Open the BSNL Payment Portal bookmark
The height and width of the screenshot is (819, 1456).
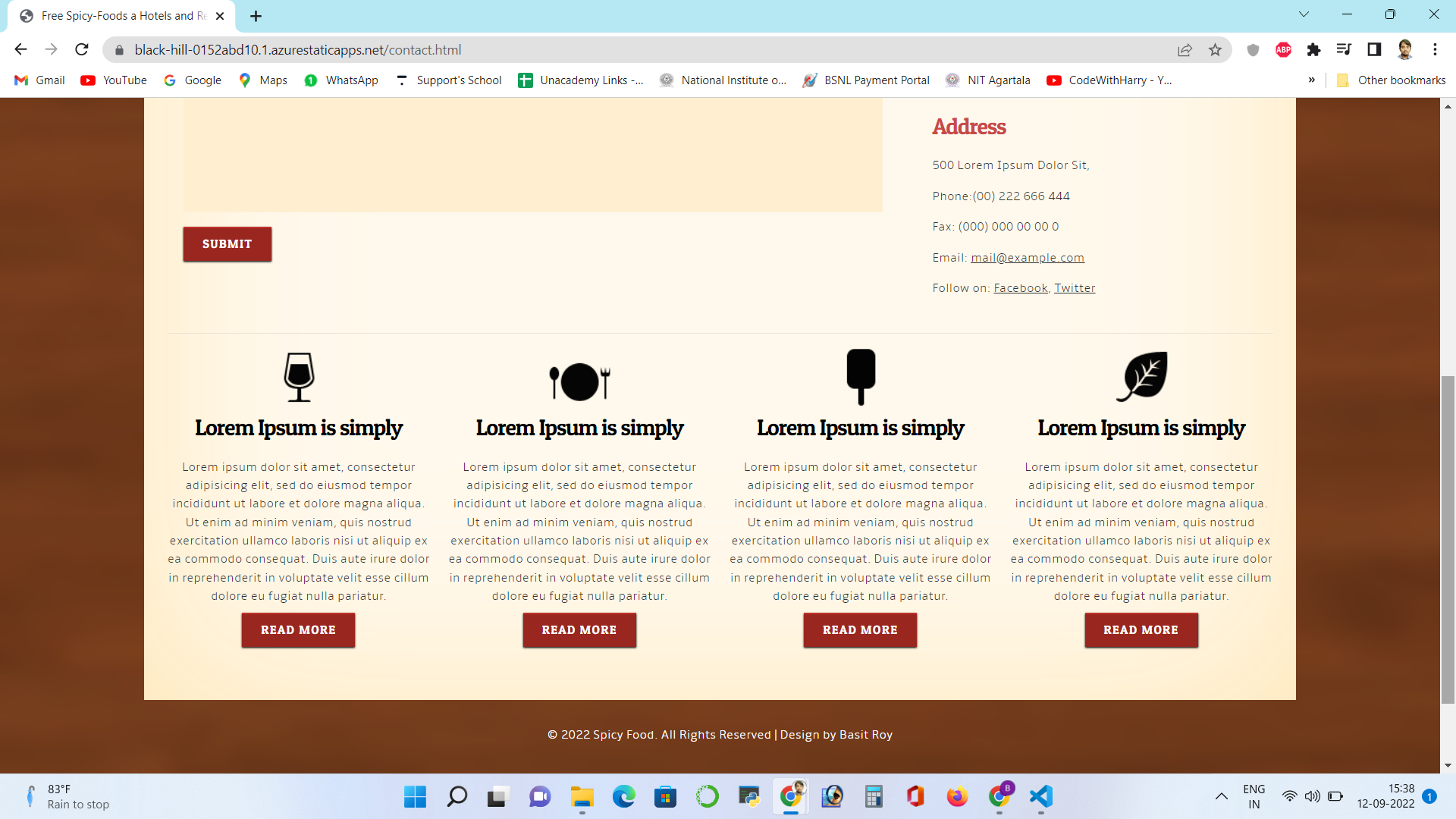[866, 80]
